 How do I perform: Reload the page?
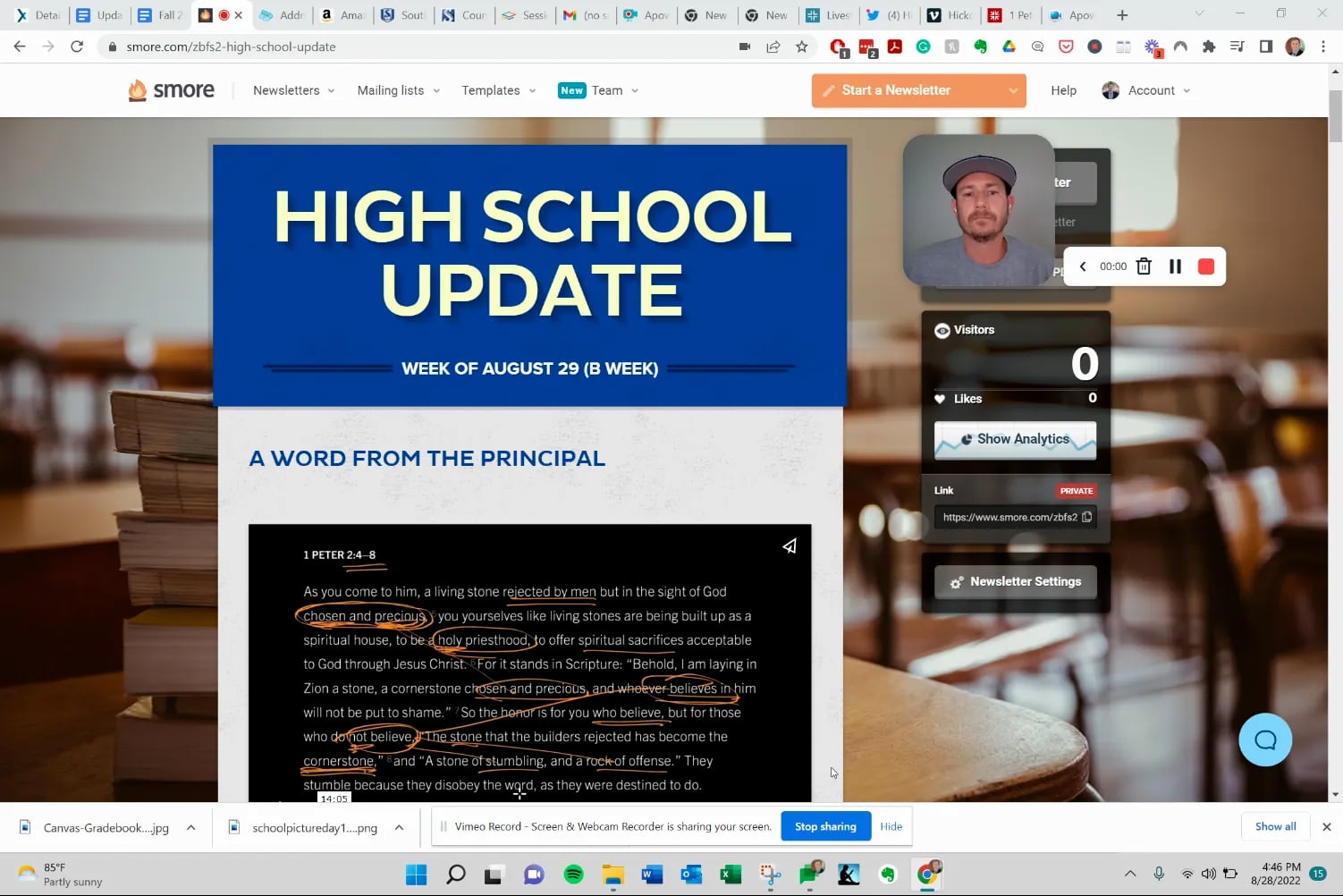pyautogui.click(x=77, y=46)
